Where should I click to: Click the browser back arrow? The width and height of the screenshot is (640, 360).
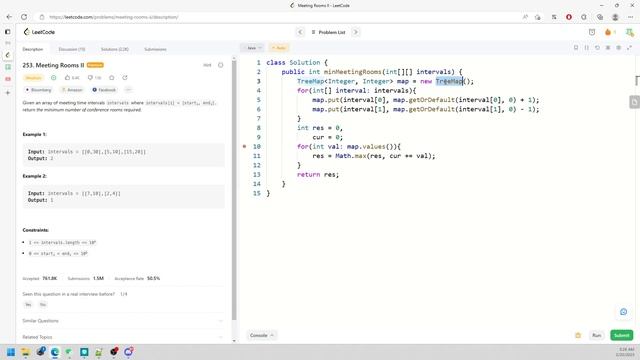coord(9,17)
